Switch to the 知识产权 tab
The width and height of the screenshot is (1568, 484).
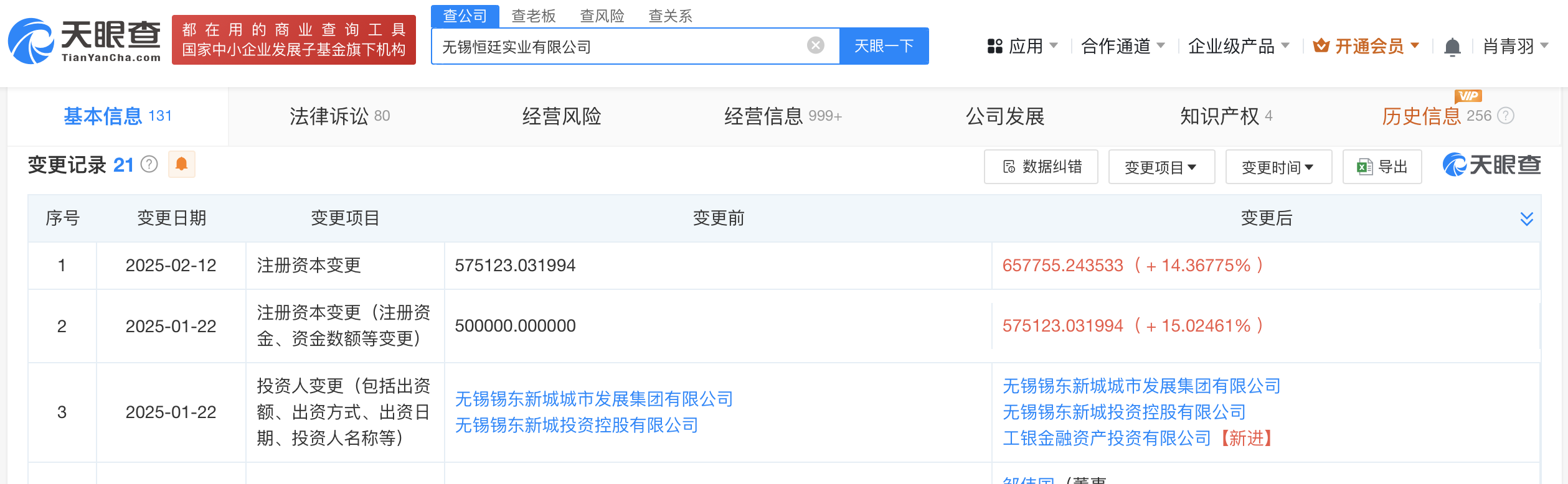pos(1226,116)
